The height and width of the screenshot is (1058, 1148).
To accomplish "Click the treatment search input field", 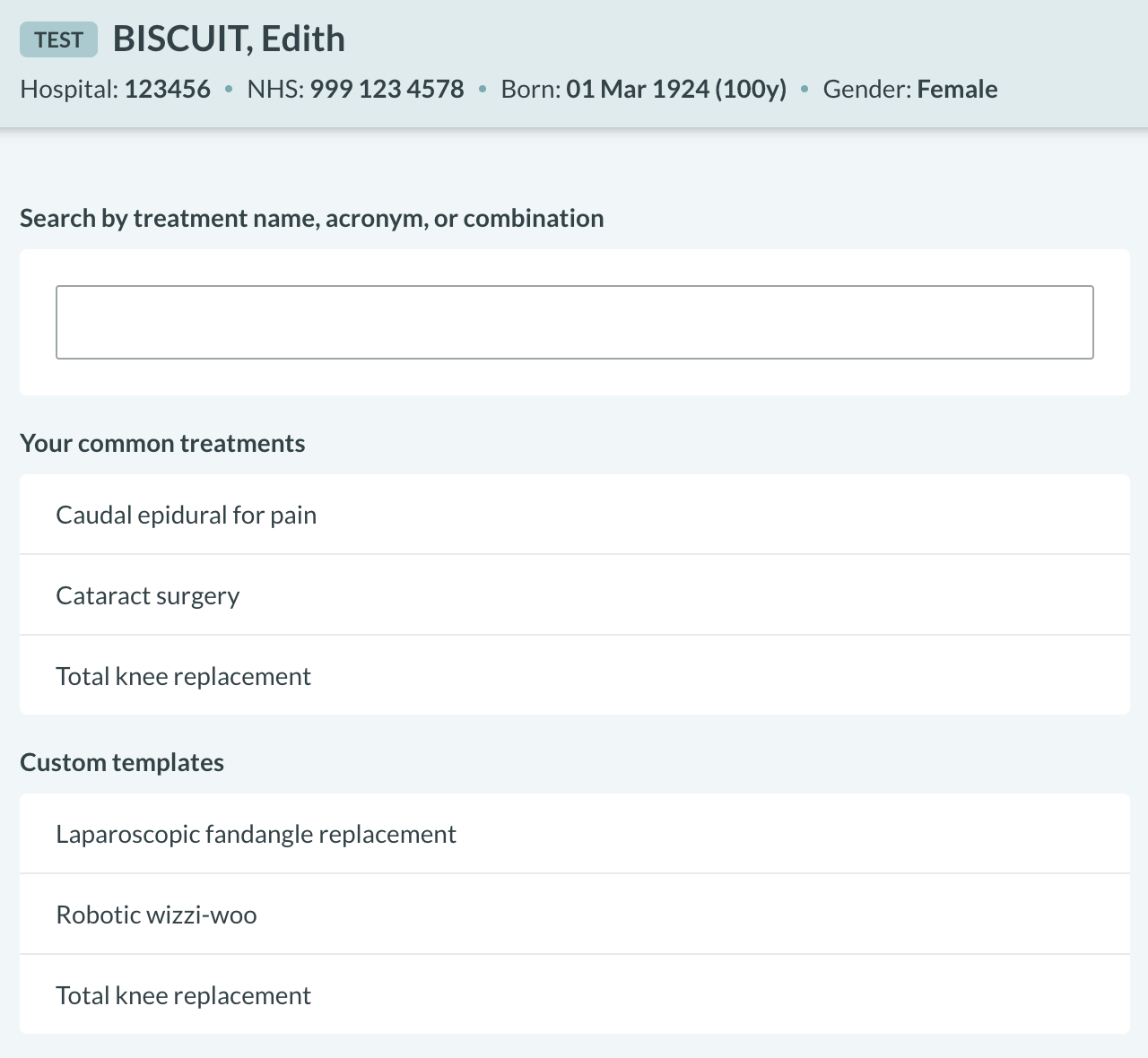I will [574, 322].
